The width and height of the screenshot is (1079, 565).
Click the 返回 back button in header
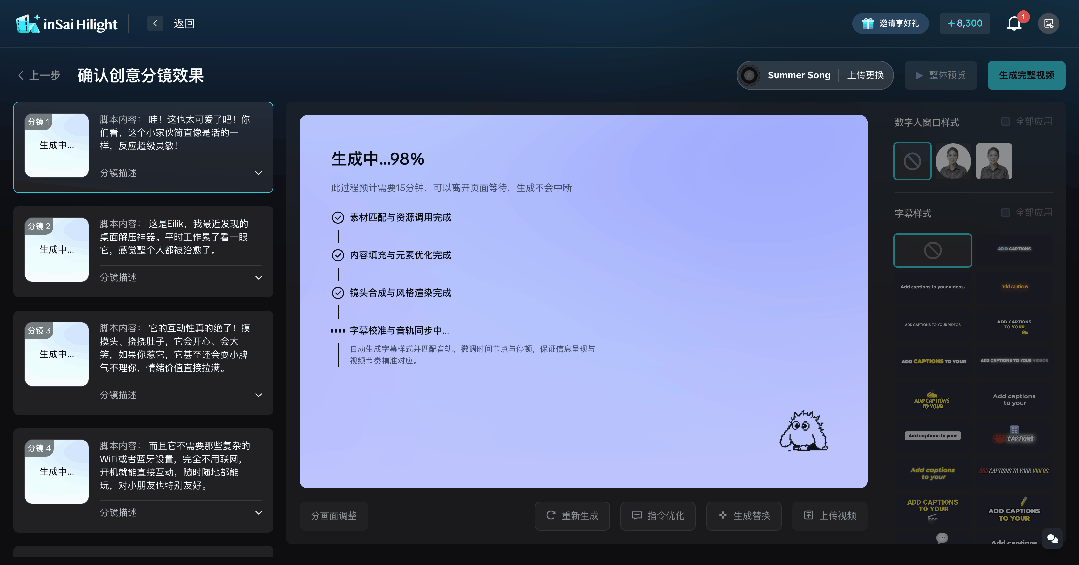(155, 23)
